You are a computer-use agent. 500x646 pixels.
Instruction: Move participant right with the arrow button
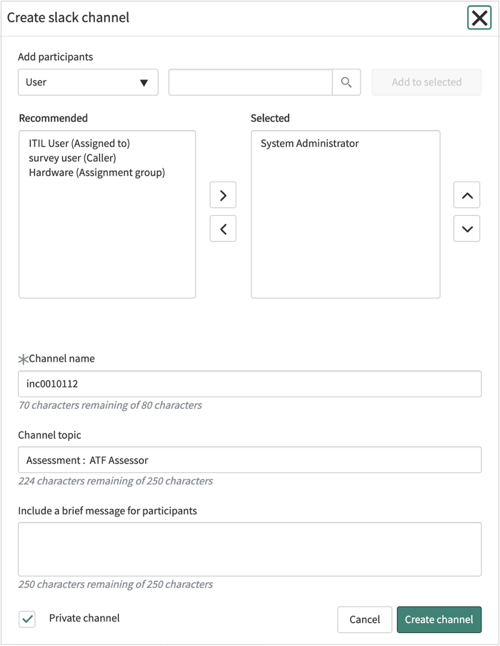223,195
